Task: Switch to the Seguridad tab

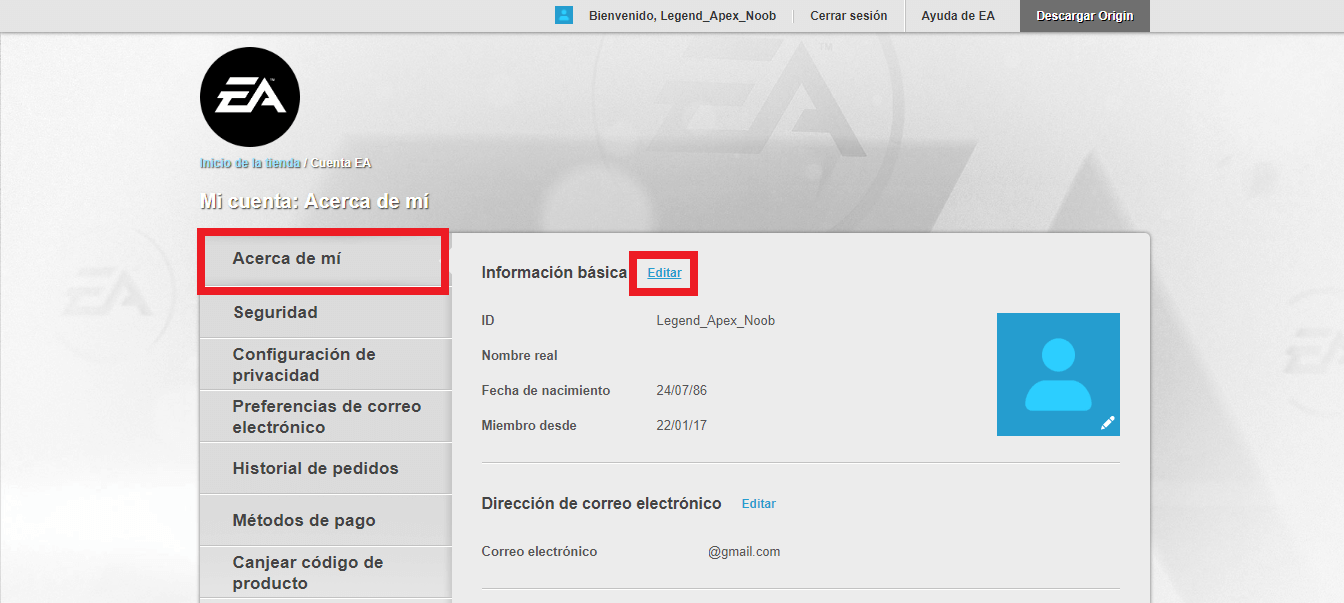Action: 325,313
